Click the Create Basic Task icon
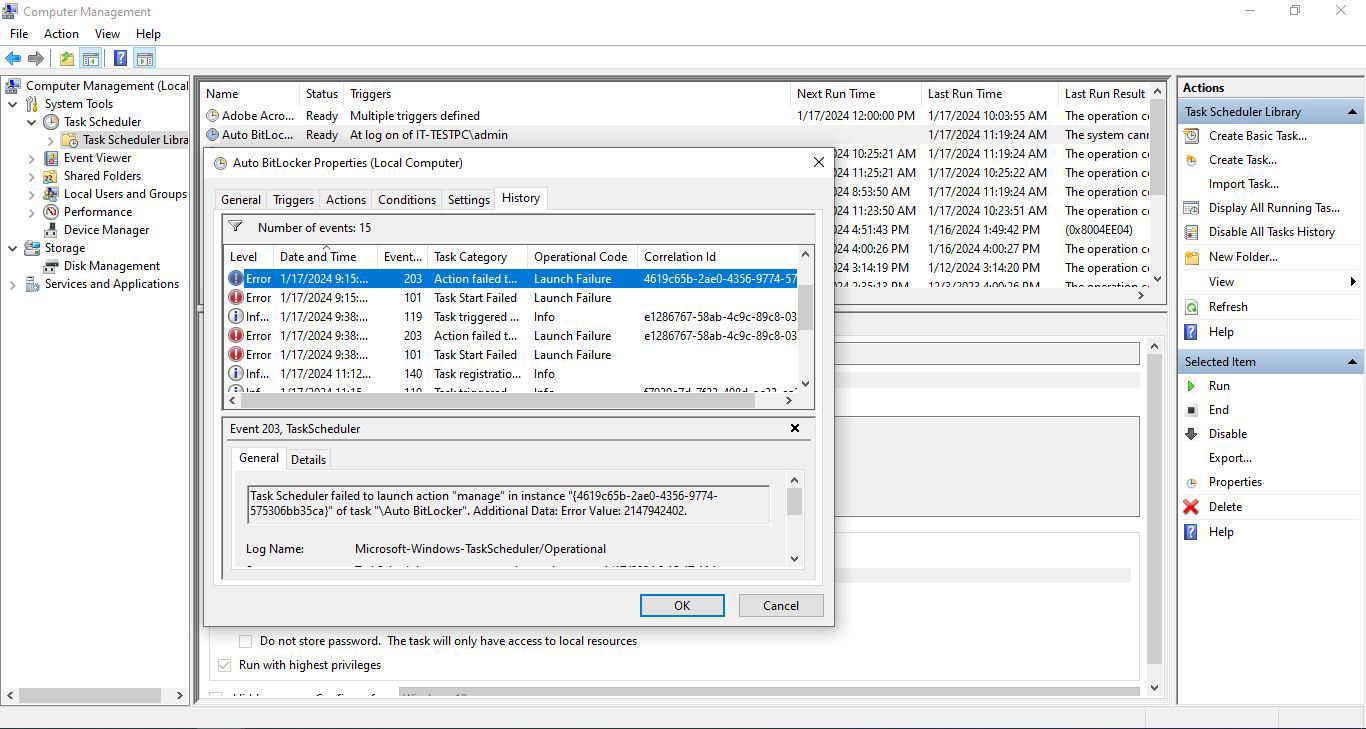Image resolution: width=1366 pixels, height=729 pixels. [1191, 136]
